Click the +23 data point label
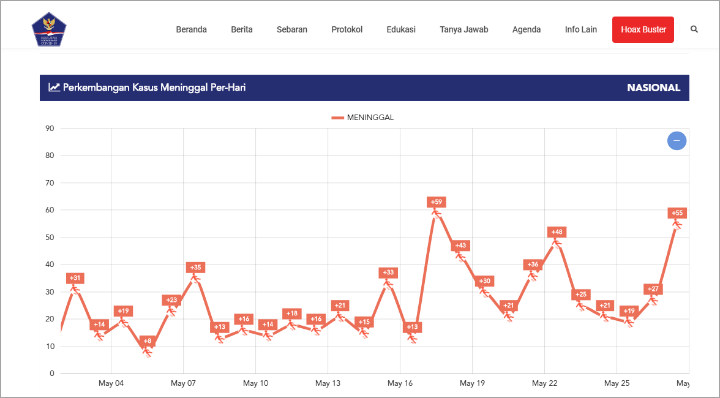The width and height of the screenshot is (720, 398). (171, 300)
